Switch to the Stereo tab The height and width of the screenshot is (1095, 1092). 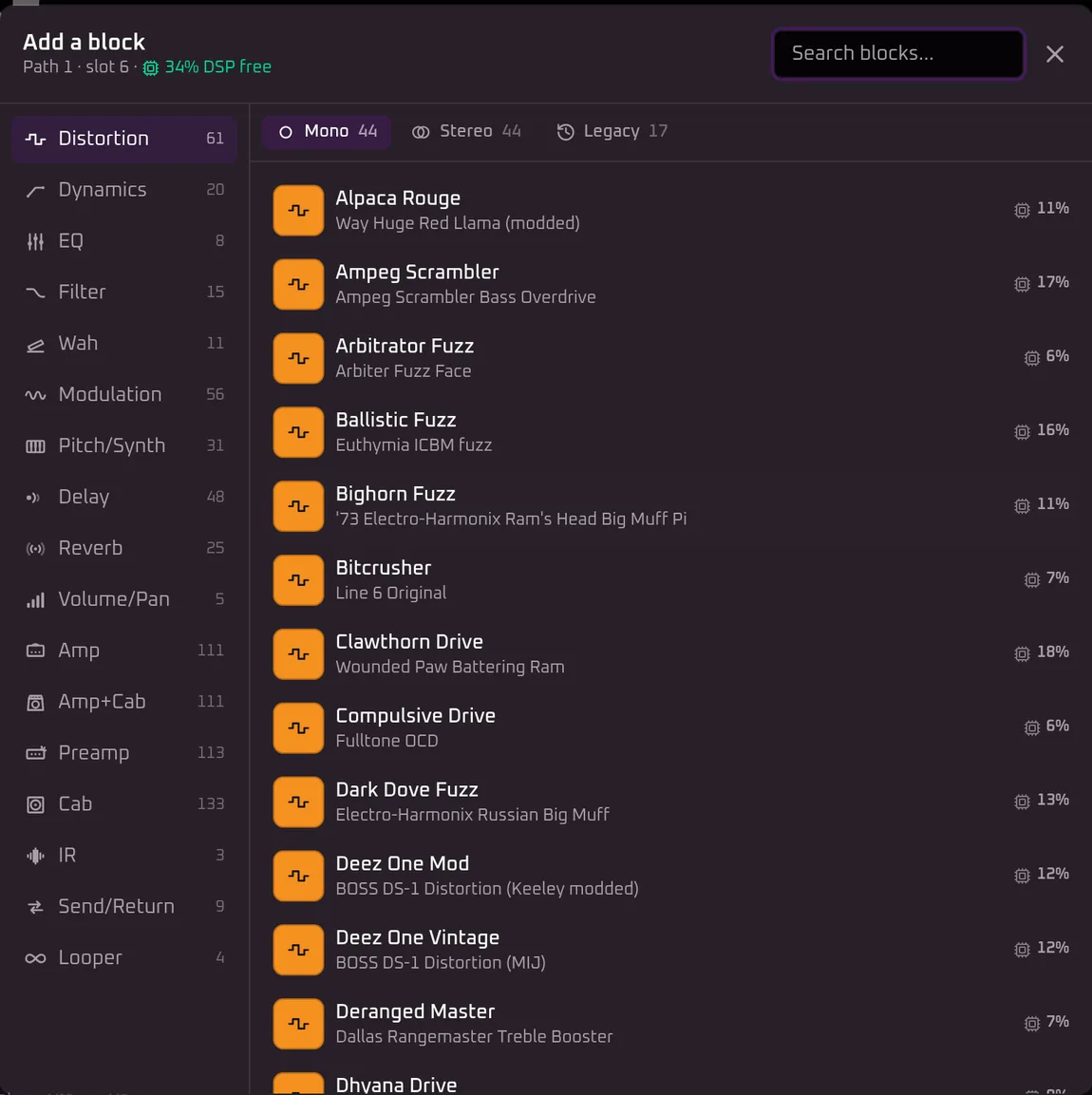(466, 131)
